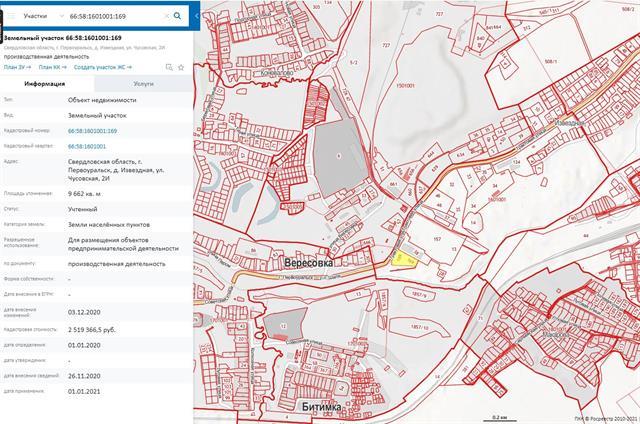
Task: Select parcel numbered 157 on the map
Action: (437, 240)
